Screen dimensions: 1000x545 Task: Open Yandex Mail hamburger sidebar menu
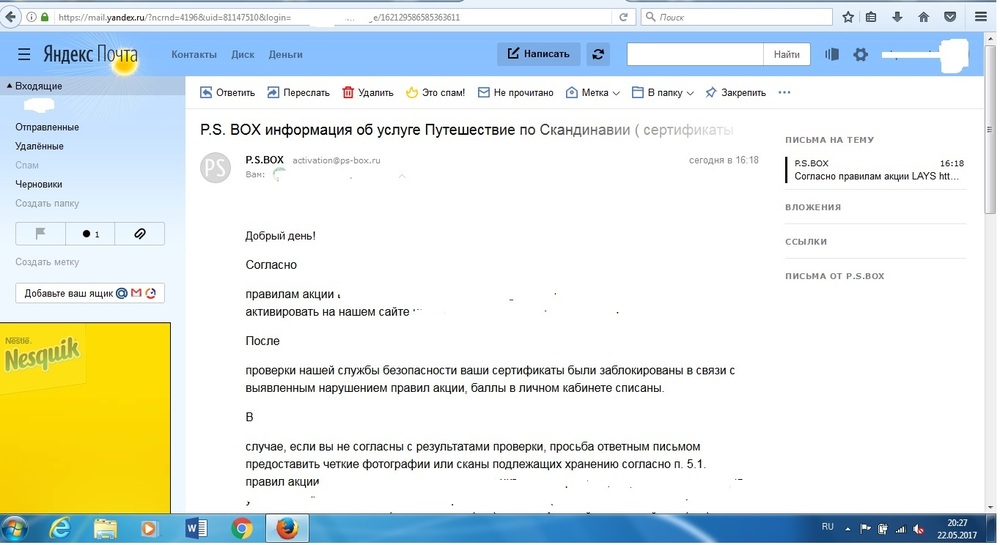tap(24, 54)
